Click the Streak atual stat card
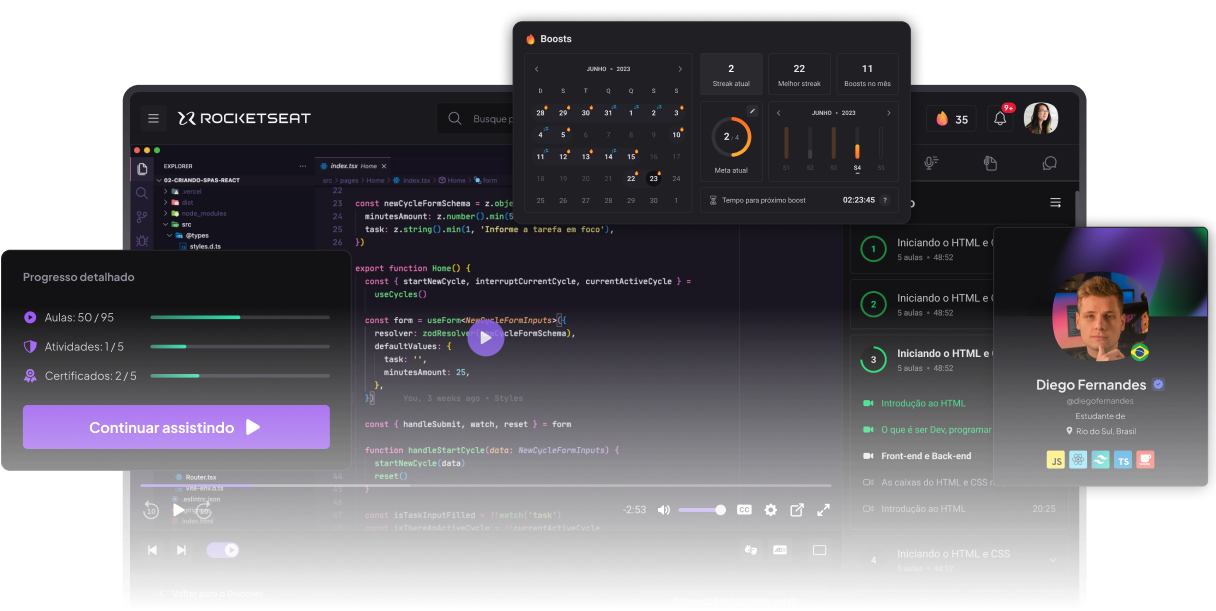The width and height of the screenshot is (1216, 611). point(731,75)
